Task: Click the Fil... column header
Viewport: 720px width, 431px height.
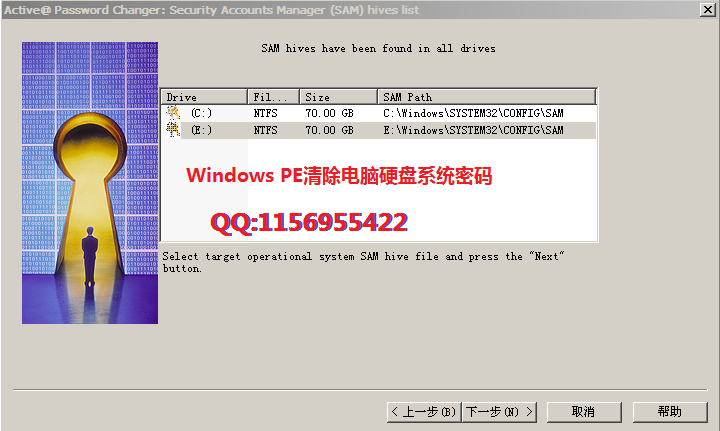Action: 274,97
